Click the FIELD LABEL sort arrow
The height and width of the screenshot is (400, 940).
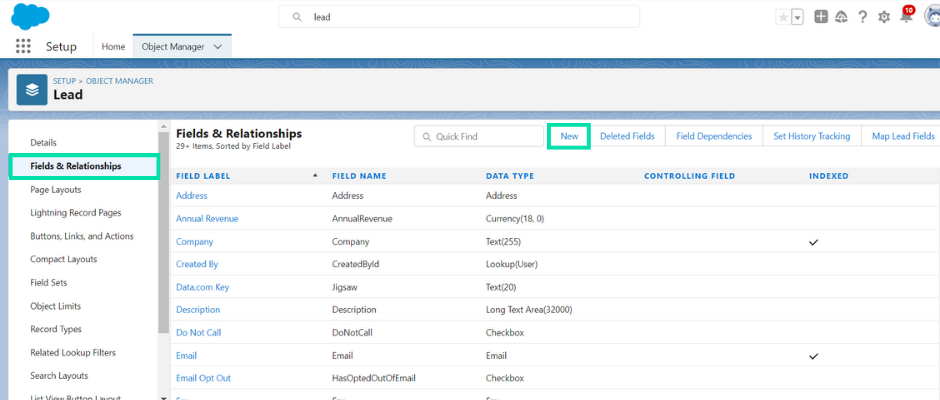(x=315, y=175)
